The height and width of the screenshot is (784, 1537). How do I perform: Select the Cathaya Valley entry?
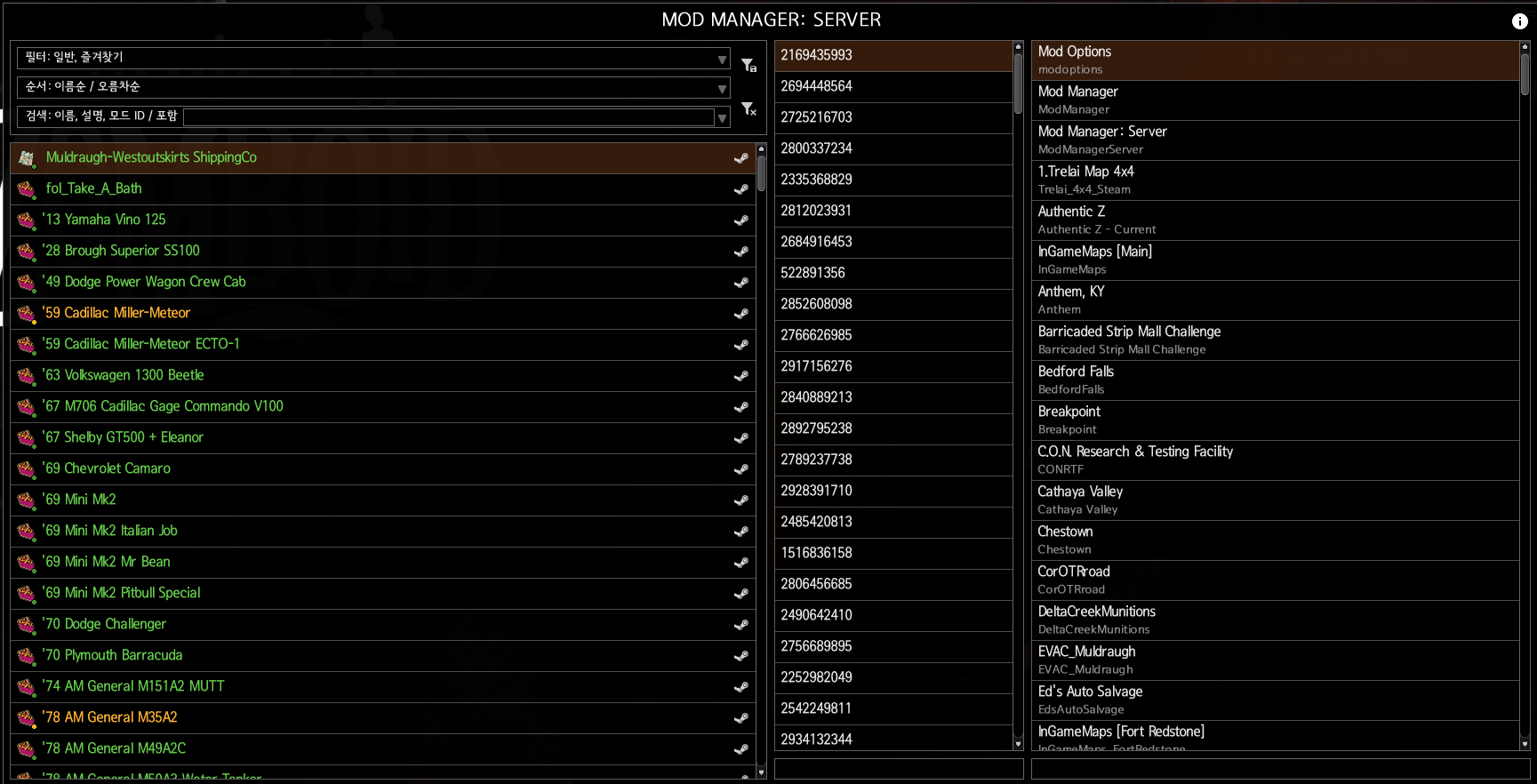(1275, 500)
